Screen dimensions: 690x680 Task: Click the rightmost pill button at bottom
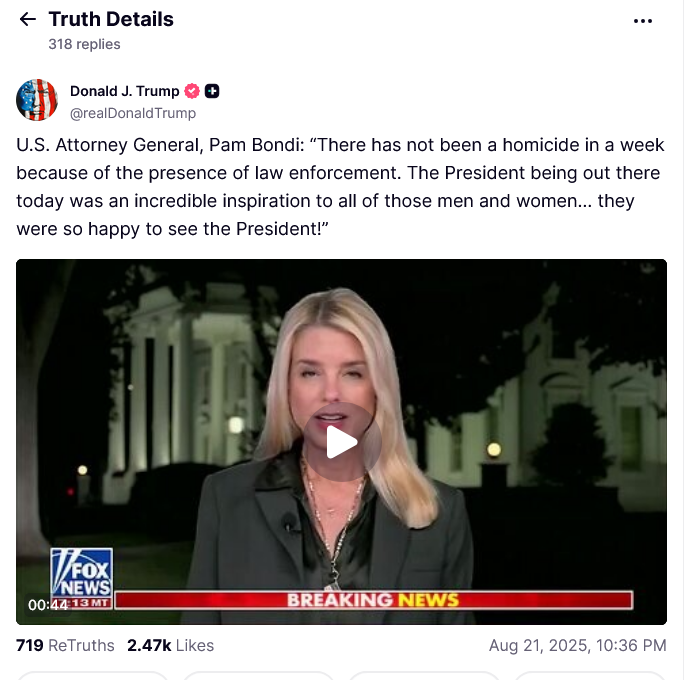pyautogui.click(x=590, y=676)
